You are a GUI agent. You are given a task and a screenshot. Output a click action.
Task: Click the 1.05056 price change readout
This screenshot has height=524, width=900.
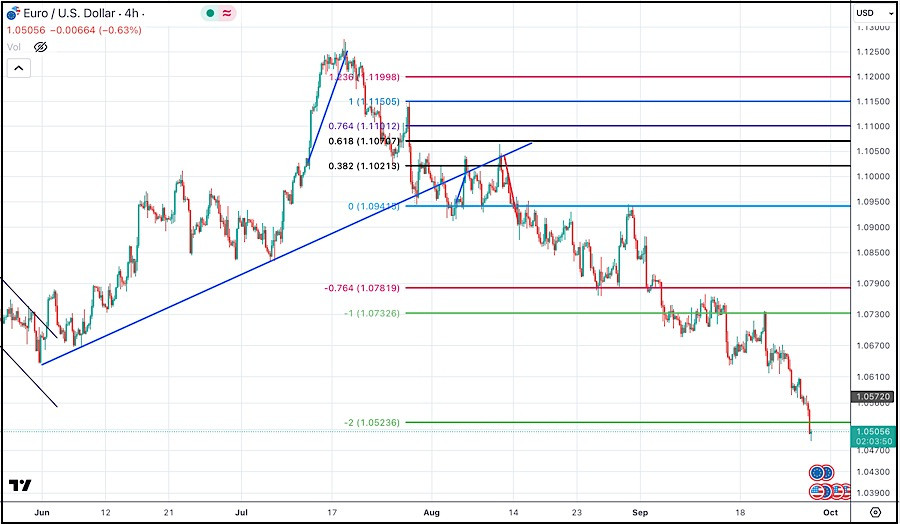tap(74, 30)
